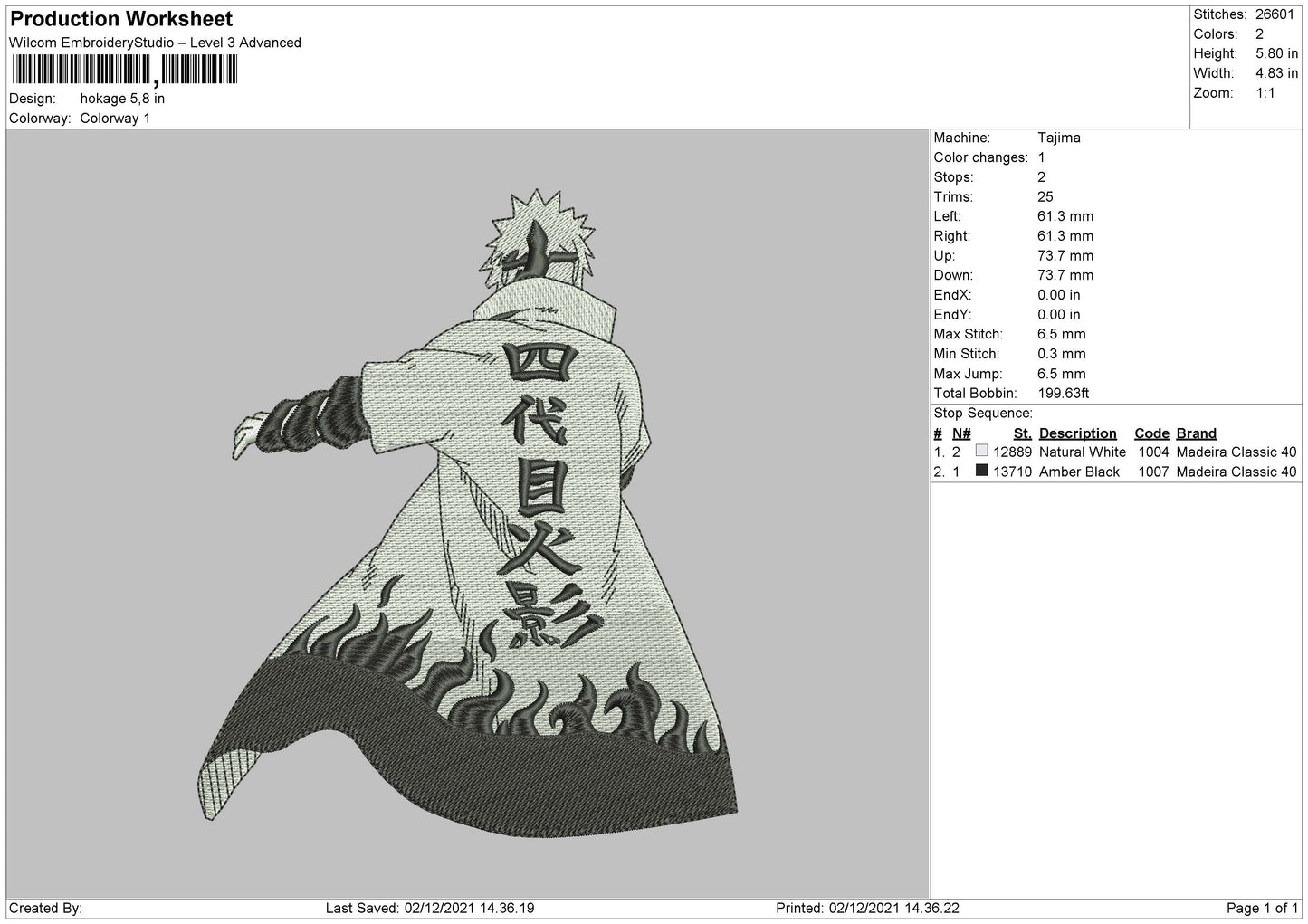Click the Height value 5.80 in

point(1276,54)
